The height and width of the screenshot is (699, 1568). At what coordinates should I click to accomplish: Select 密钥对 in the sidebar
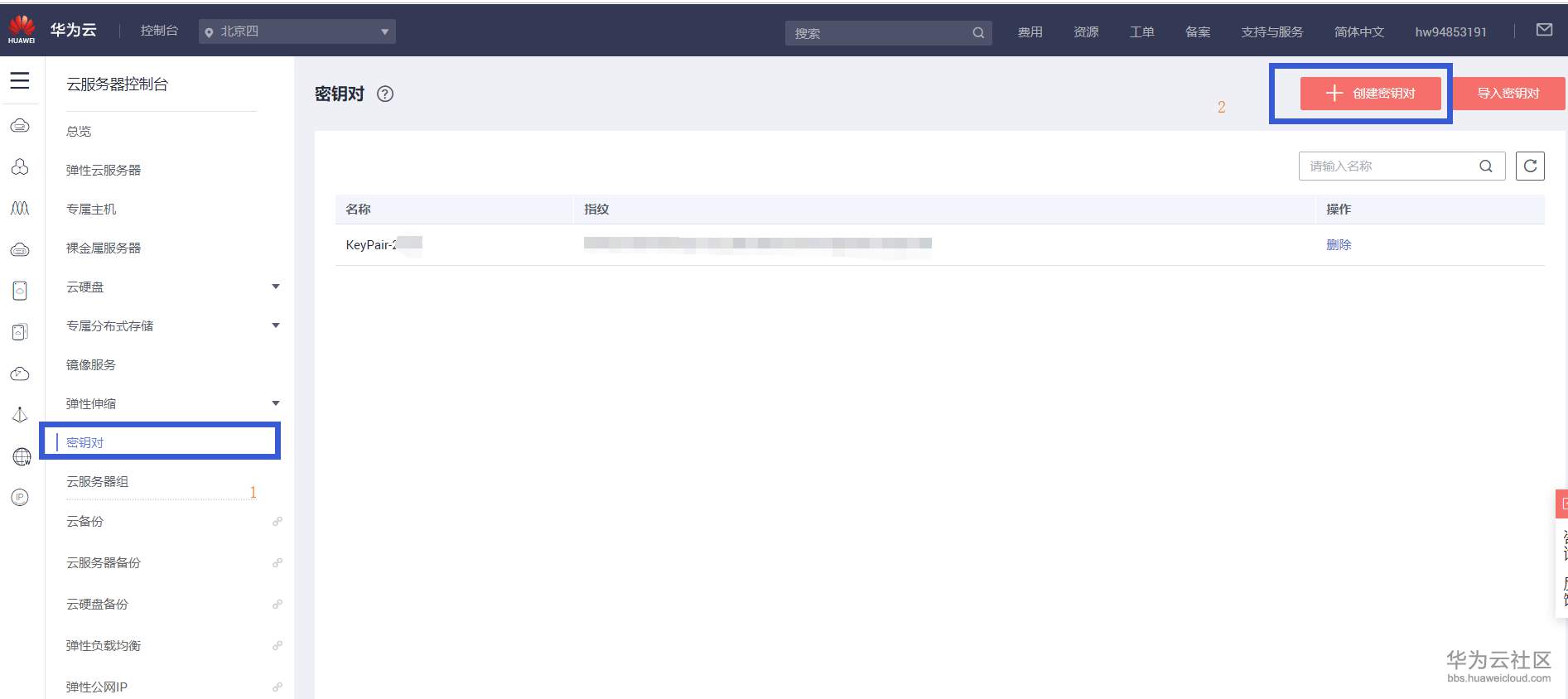tap(85, 442)
